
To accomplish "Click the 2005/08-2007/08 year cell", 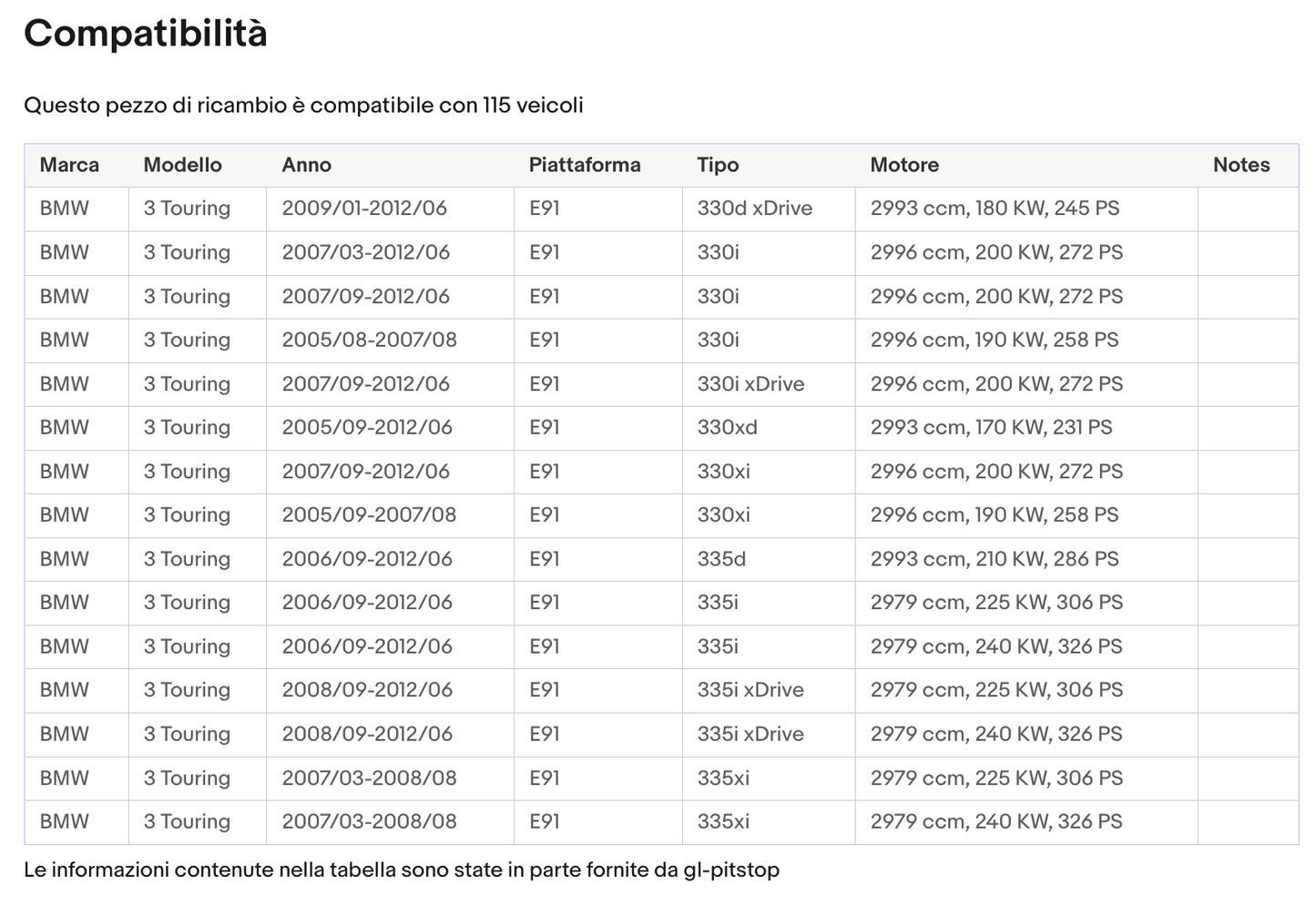I will pyautogui.click(x=369, y=341).
